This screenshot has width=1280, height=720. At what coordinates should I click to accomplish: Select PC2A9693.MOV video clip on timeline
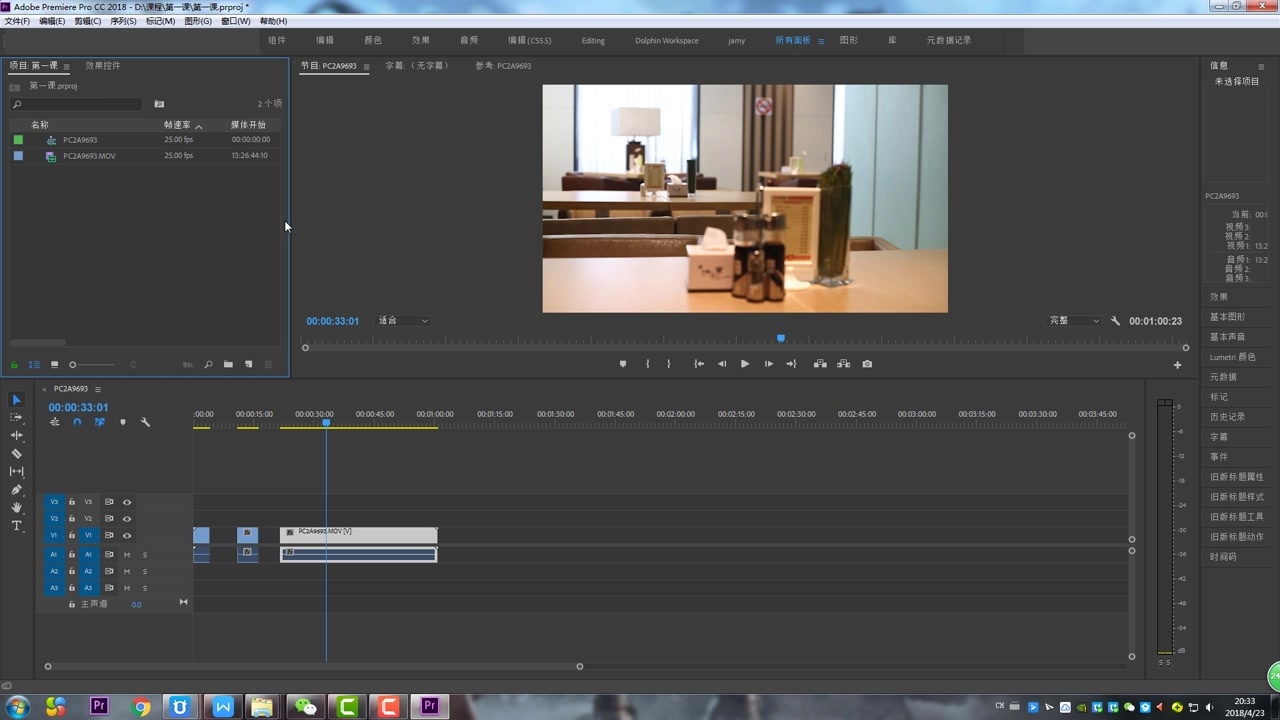(358, 535)
